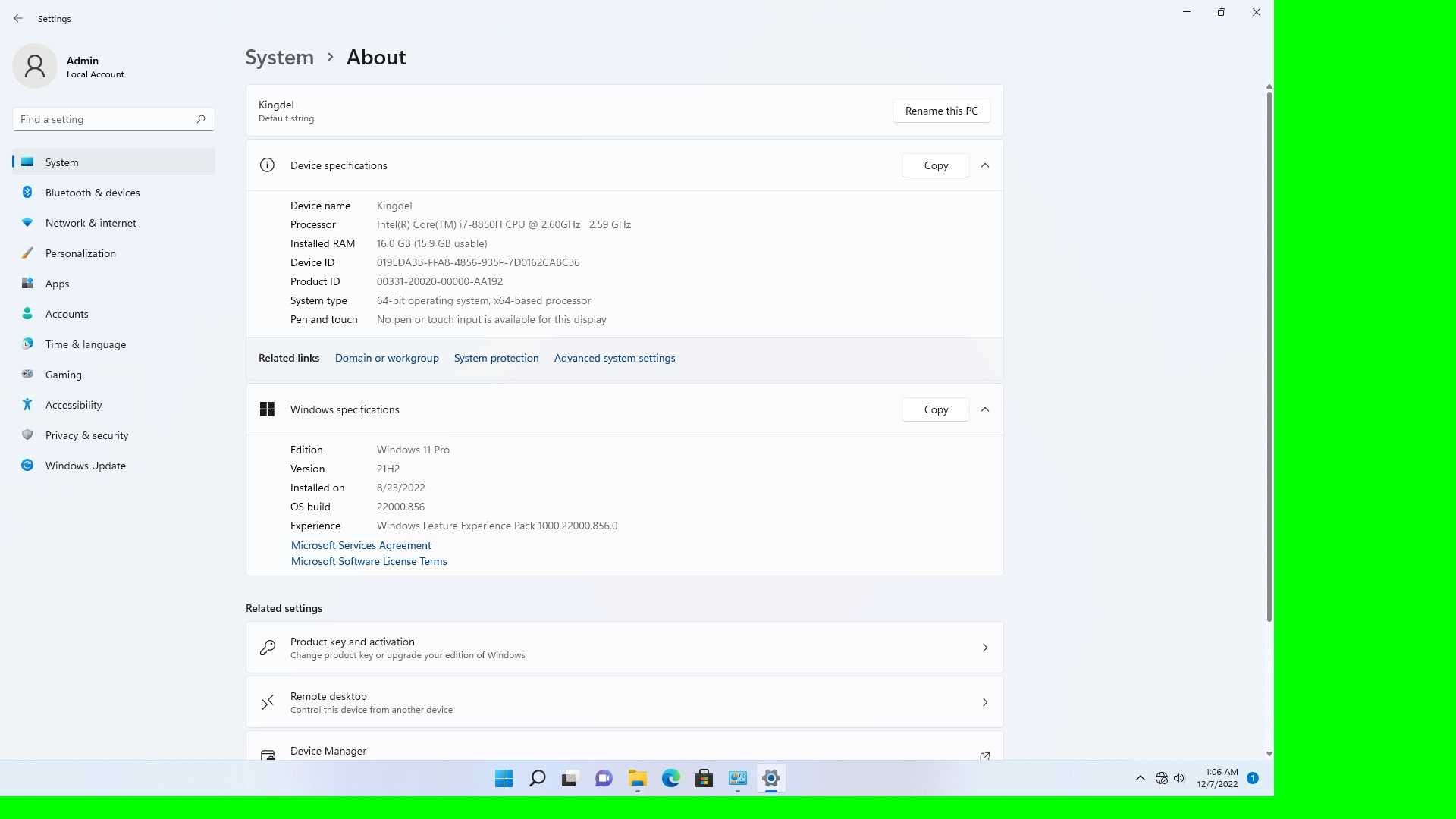
Task: Open Microsoft Software License Terms link
Action: 369,561
